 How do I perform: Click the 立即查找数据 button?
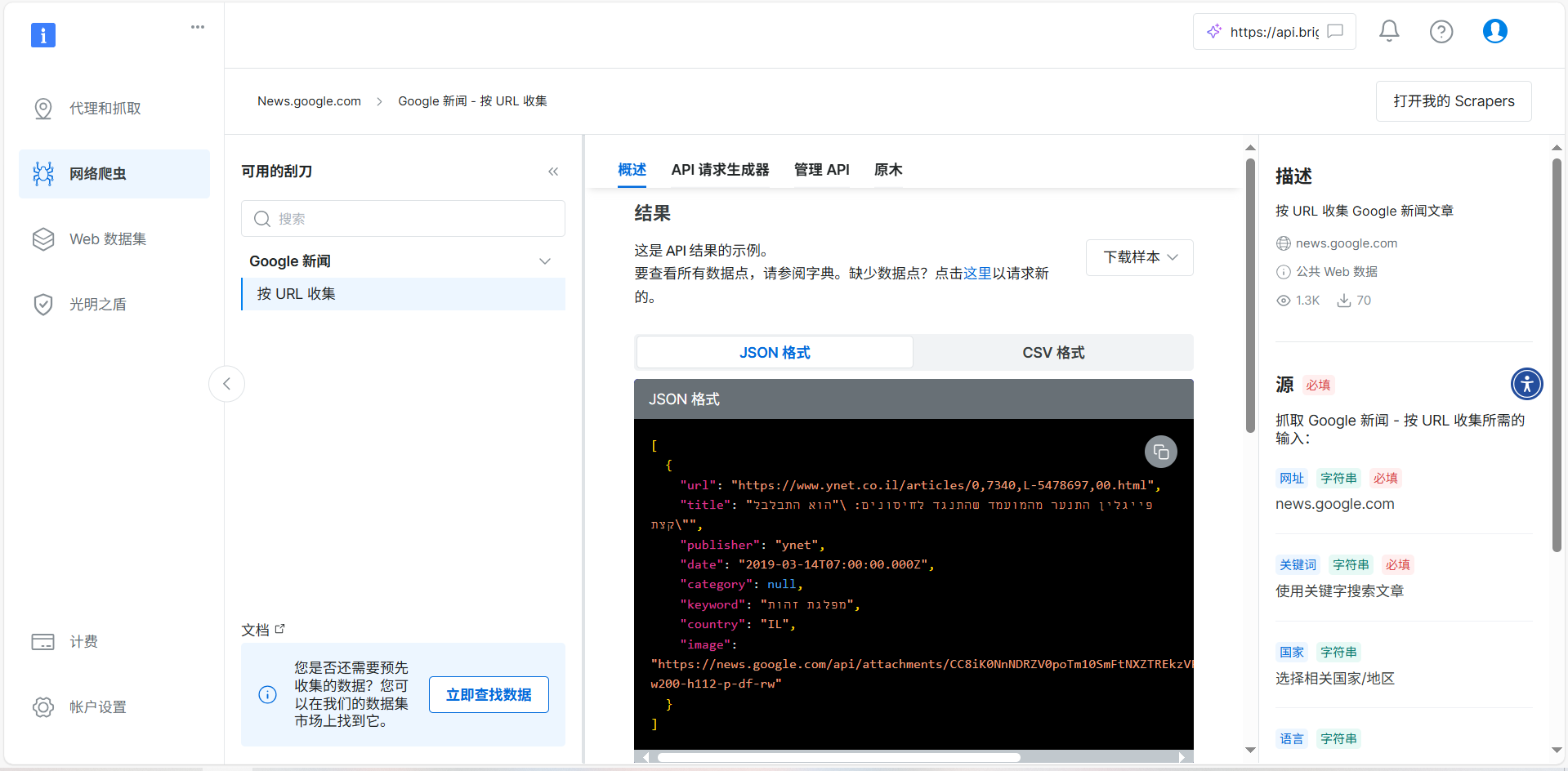coord(489,695)
